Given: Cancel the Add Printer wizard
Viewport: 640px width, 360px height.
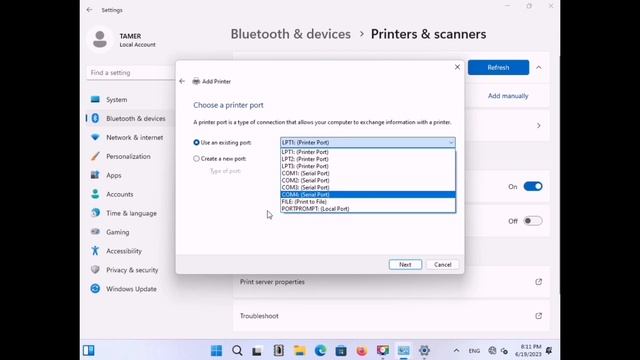Looking at the screenshot, I should pyautogui.click(x=442, y=264).
